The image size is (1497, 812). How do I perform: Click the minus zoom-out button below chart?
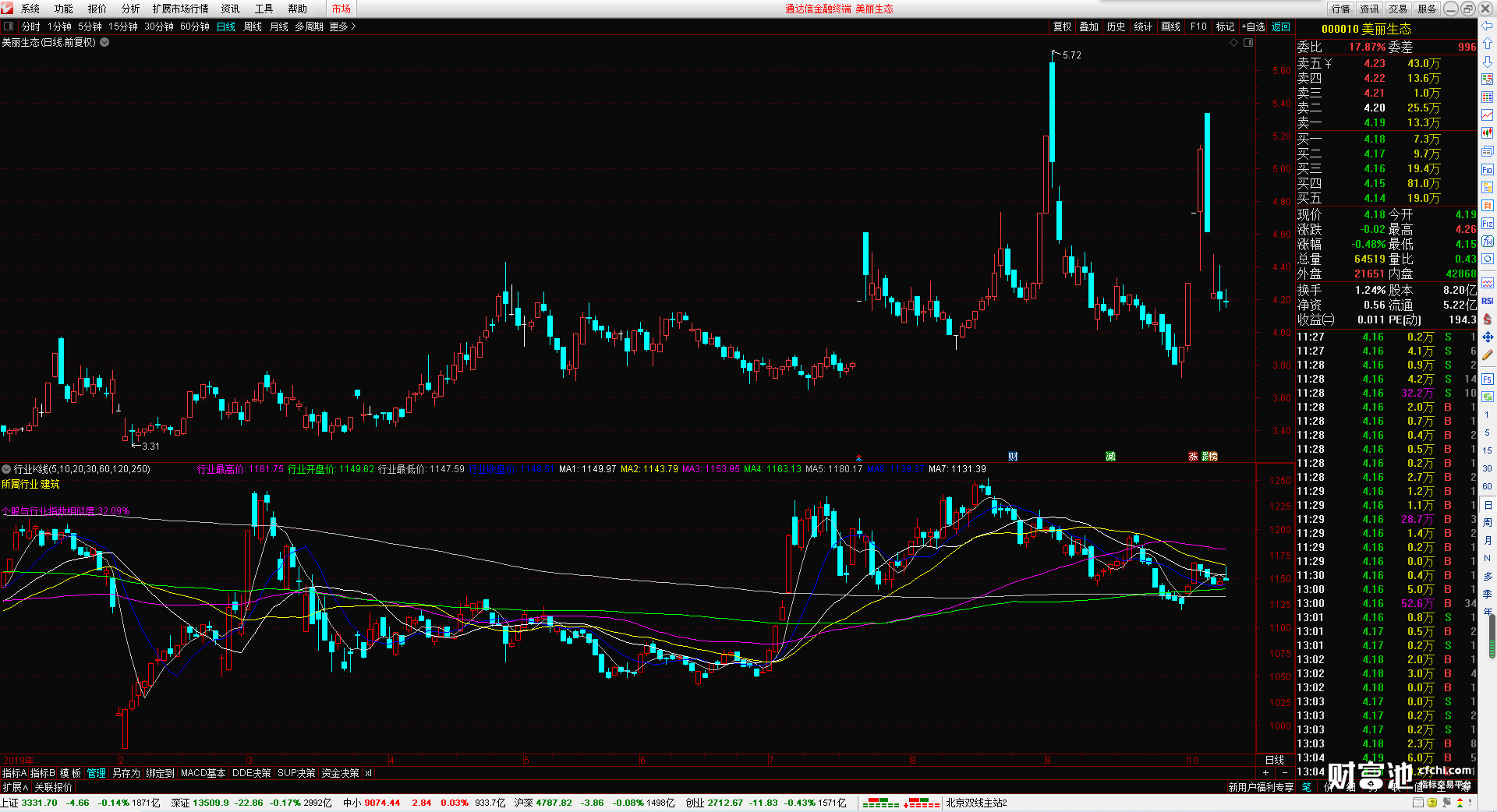coord(1284,772)
